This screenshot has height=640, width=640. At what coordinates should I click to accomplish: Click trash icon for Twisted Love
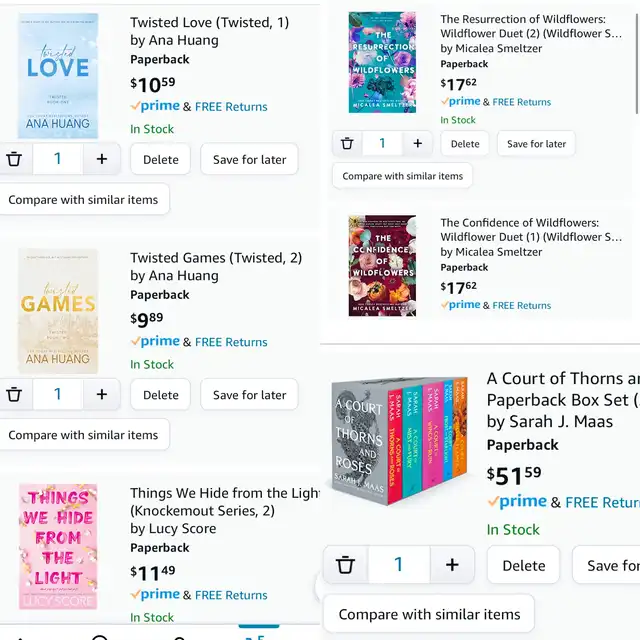pyautogui.click(x=14, y=159)
